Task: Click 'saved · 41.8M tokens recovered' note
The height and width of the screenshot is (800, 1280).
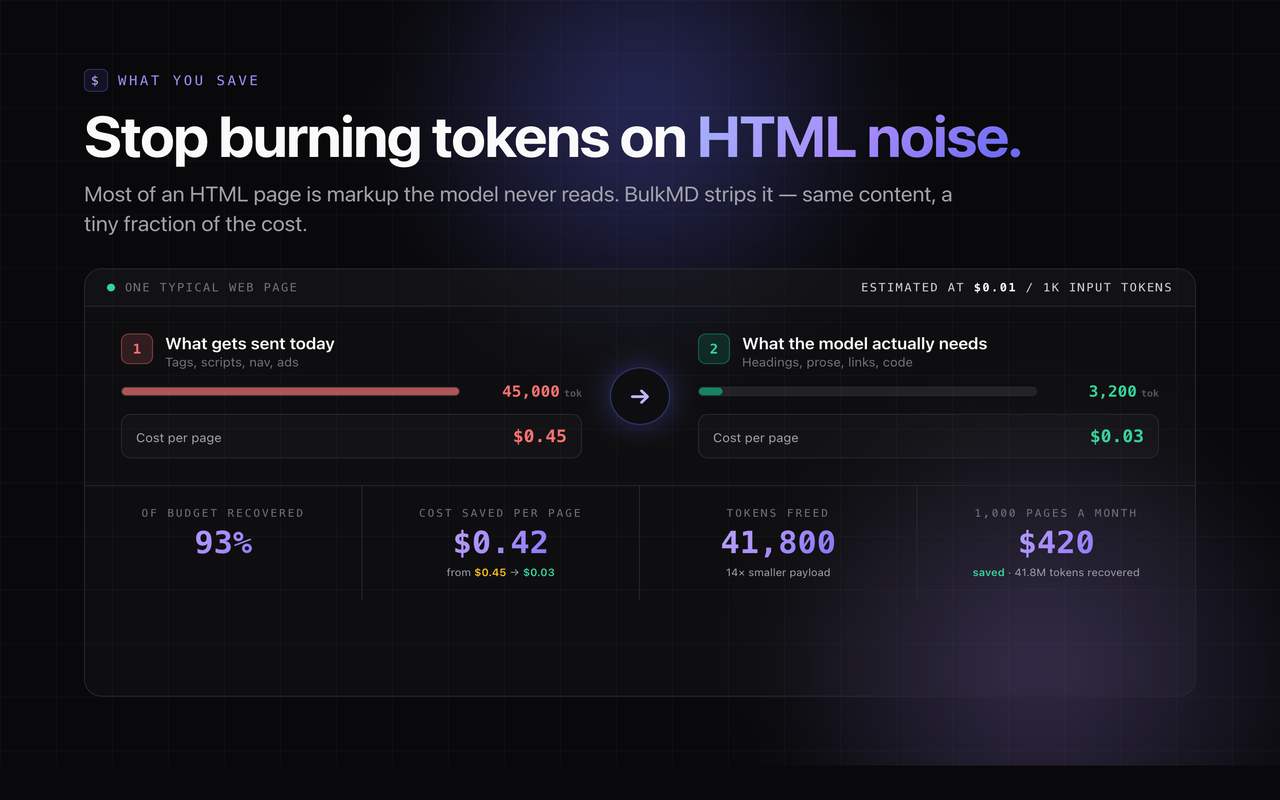Action: pyautogui.click(x=1056, y=572)
